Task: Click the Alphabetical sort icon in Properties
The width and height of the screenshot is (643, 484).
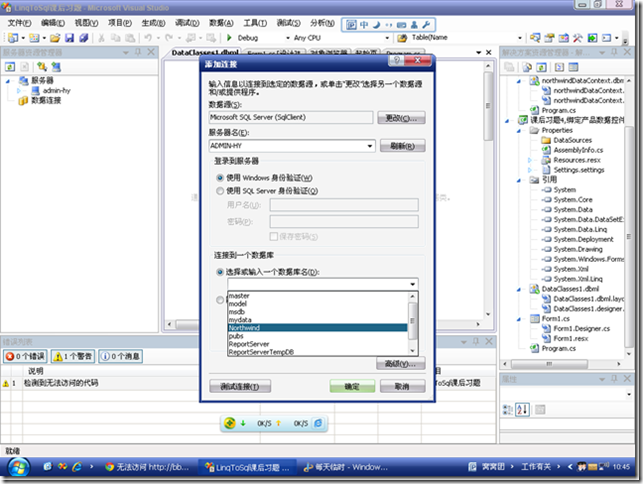Action: pos(522,409)
